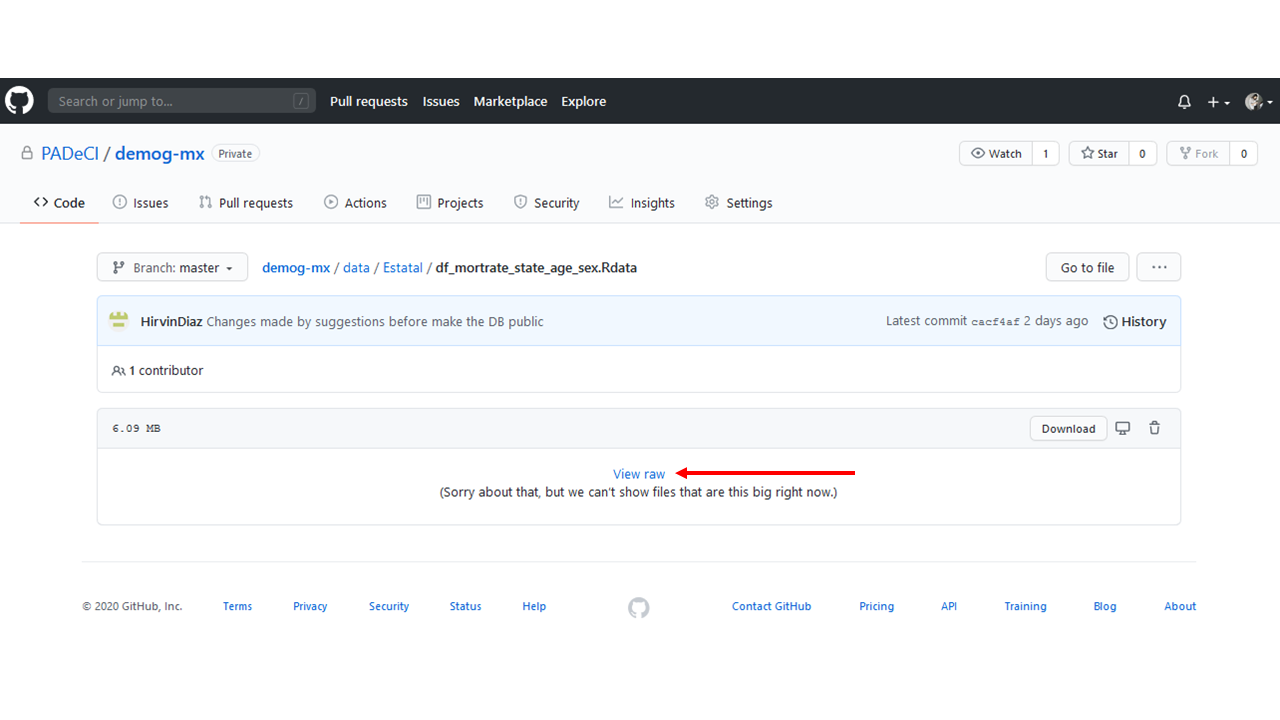Delete this file trash icon
The image size is (1280, 720).
tap(1155, 428)
